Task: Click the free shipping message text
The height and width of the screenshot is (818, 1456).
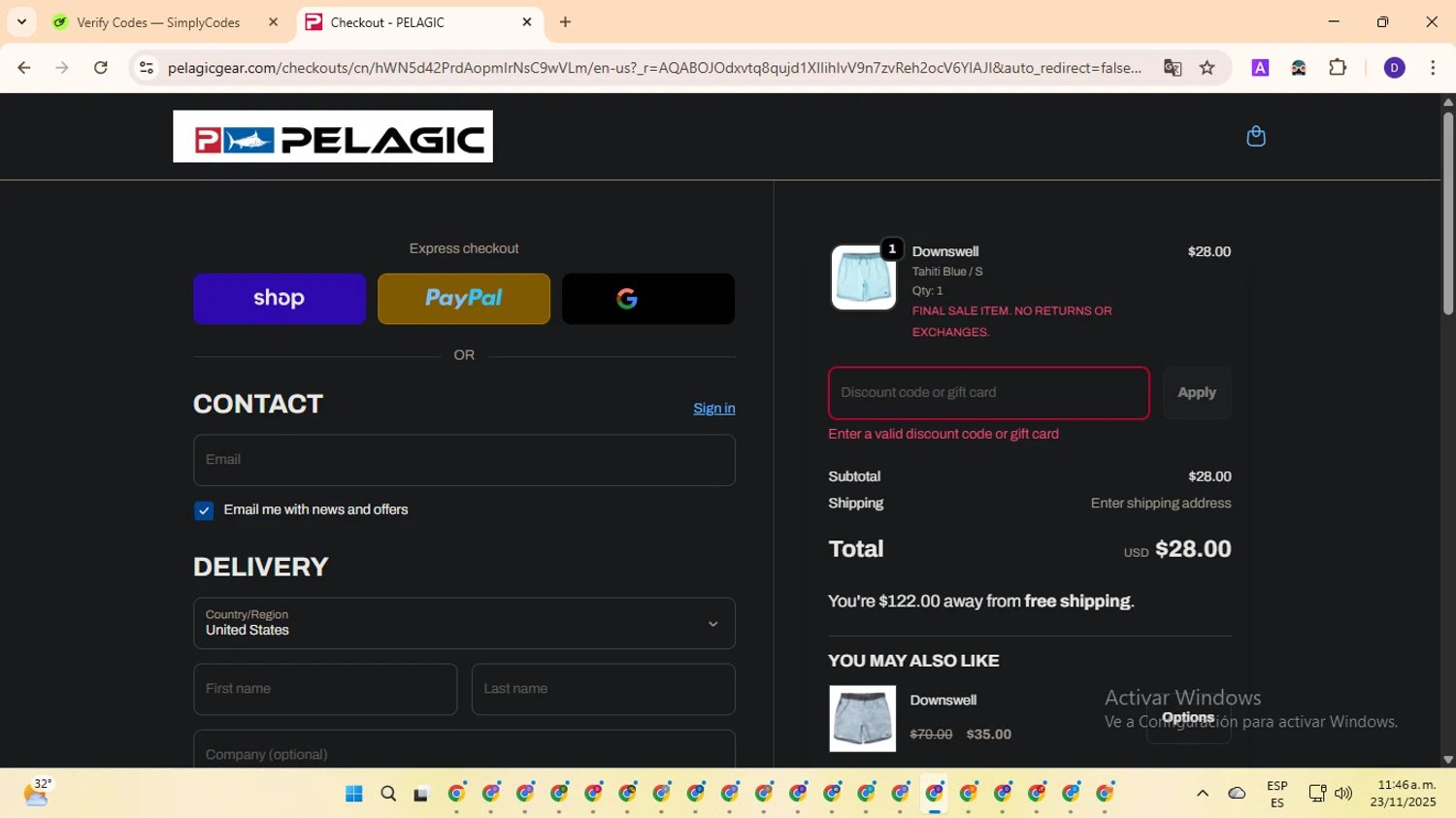Action: tap(981, 602)
